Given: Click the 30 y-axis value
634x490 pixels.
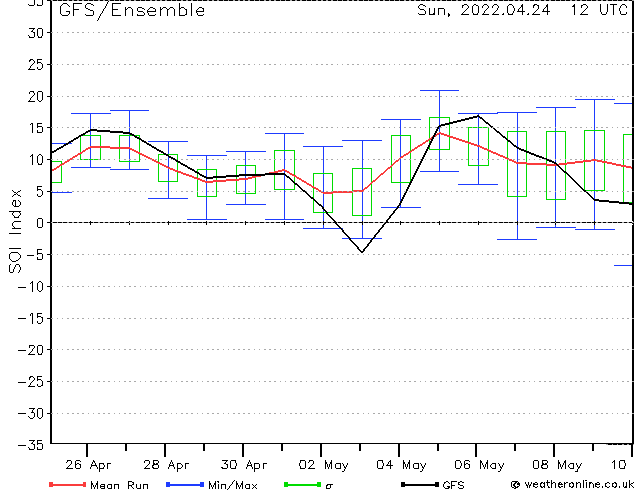Looking at the screenshot, I should (x=36, y=33).
